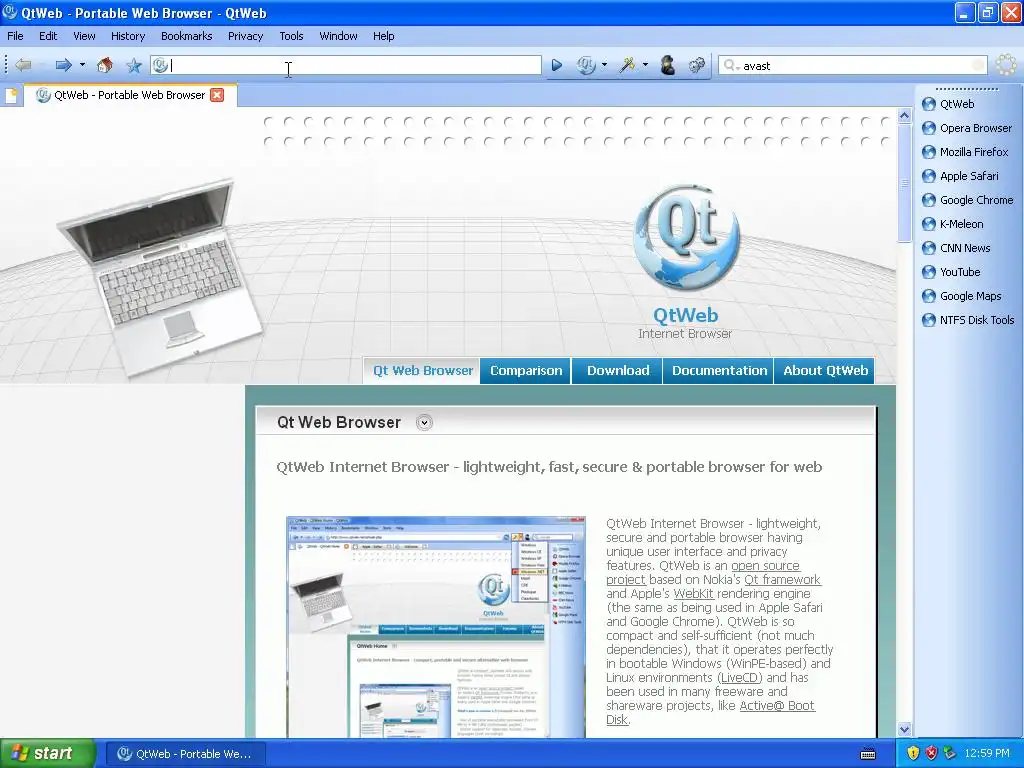Expand the QtWeb globe icon dropdown arrow
Image resolution: width=1024 pixels, height=768 pixels.
[x=604, y=65]
